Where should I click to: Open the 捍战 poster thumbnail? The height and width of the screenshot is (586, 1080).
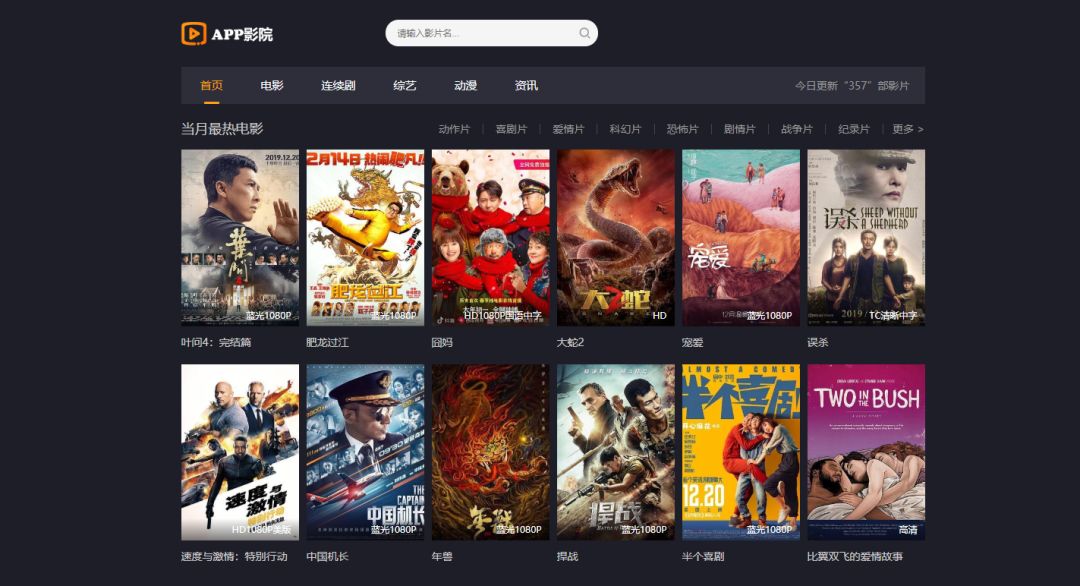point(616,452)
